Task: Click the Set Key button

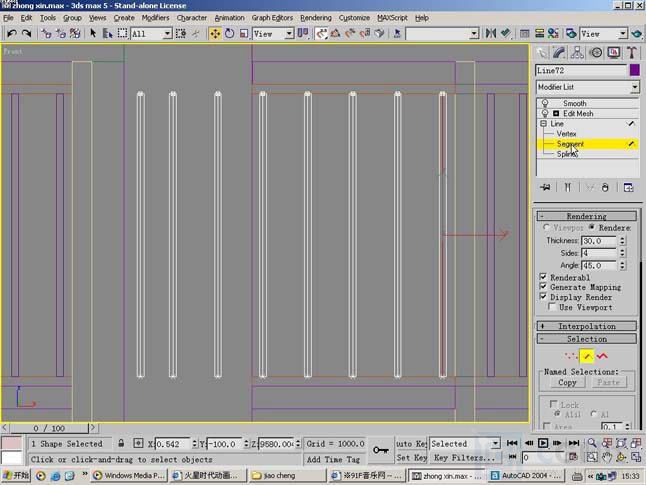Action: (x=411, y=457)
